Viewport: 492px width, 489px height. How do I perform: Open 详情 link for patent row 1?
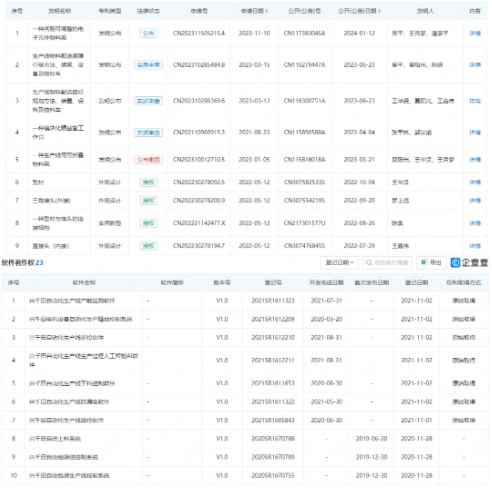point(475,33)
